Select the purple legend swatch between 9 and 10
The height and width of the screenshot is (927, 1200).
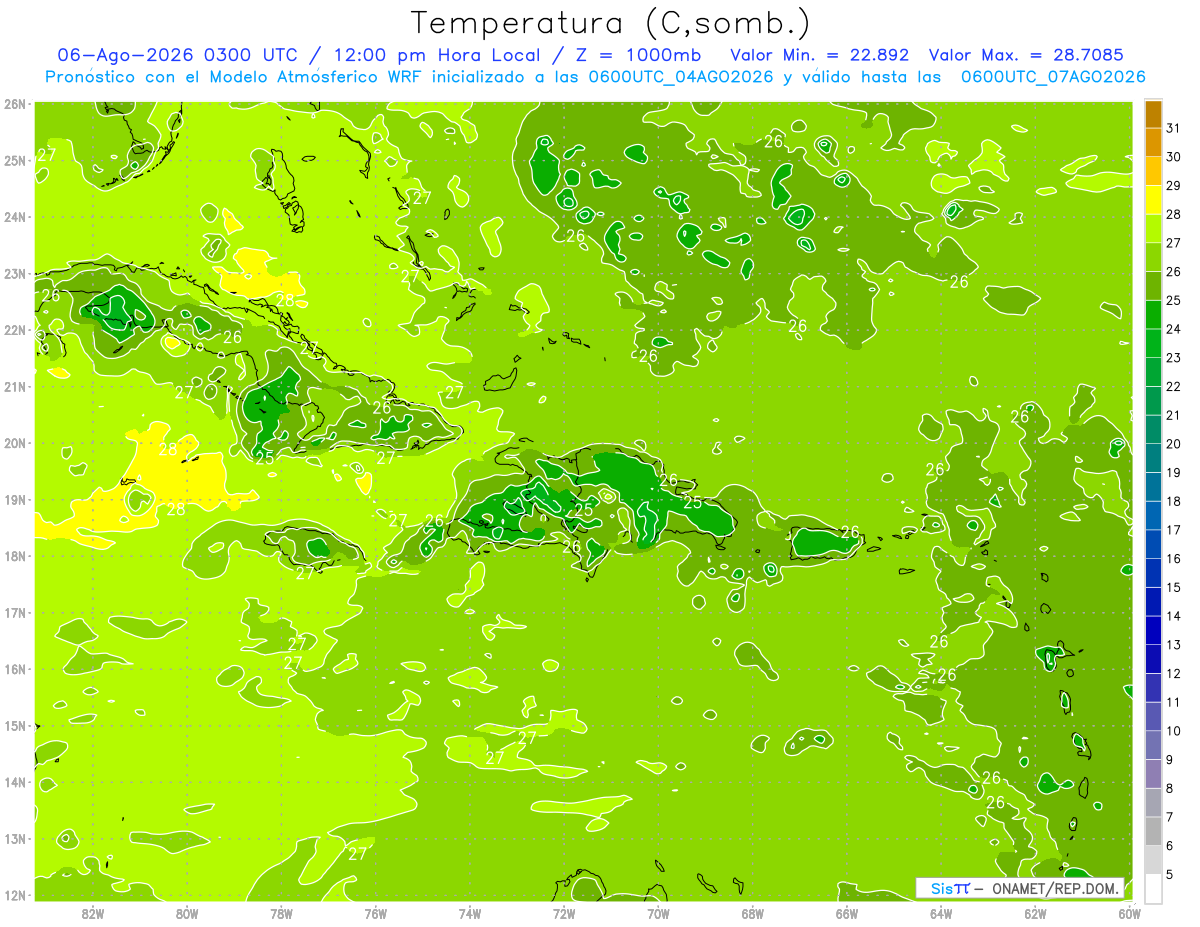pyautogui.click(x=1153, y=745)
